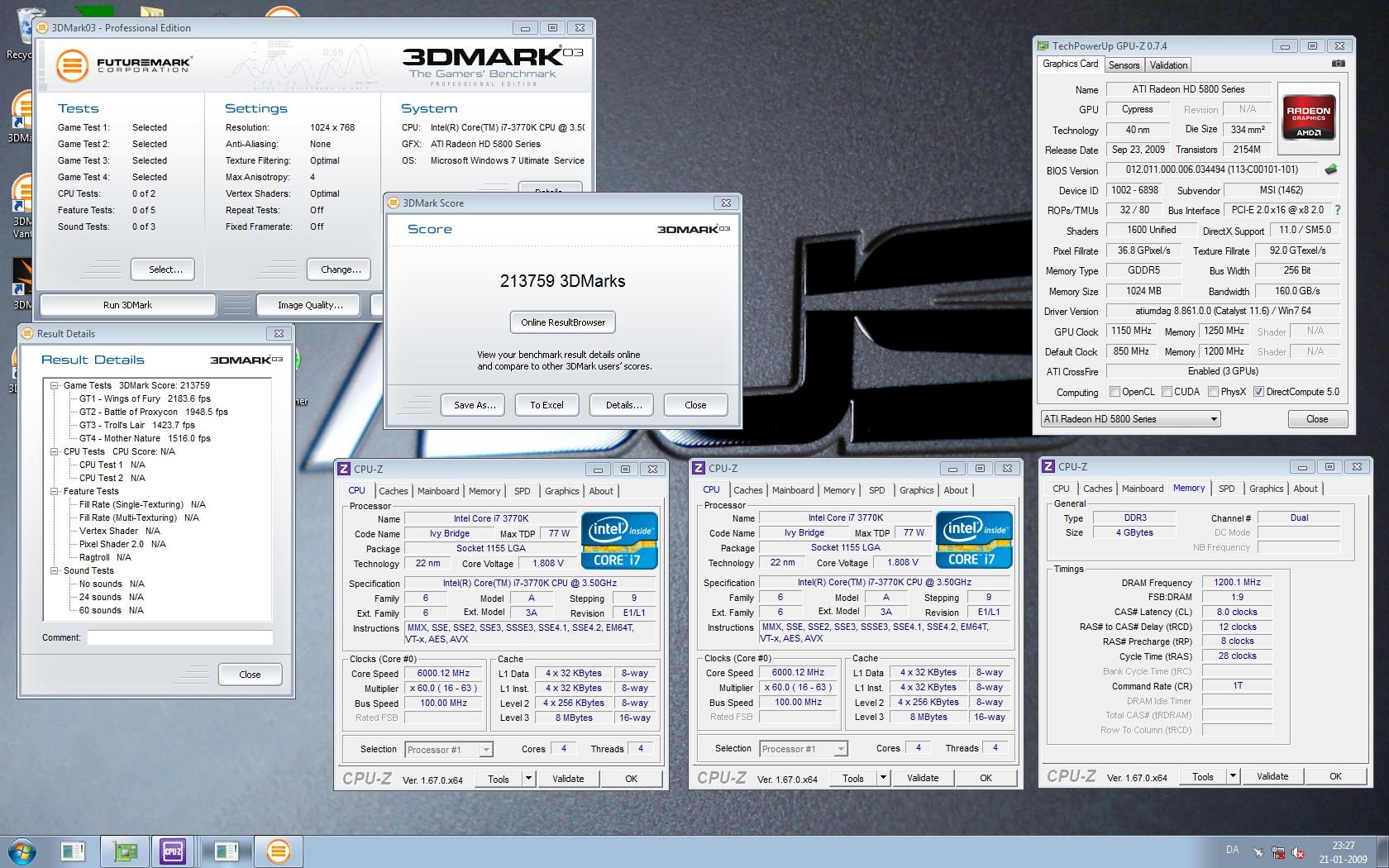Click the jet-plane tray icon

(x=1258, y=852)
